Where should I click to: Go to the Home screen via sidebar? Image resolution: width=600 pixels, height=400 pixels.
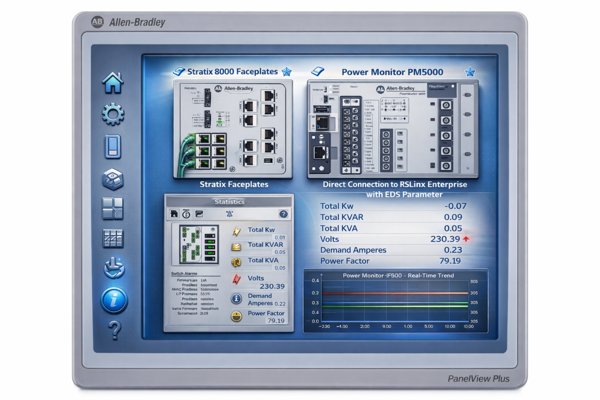pos(114,84)
